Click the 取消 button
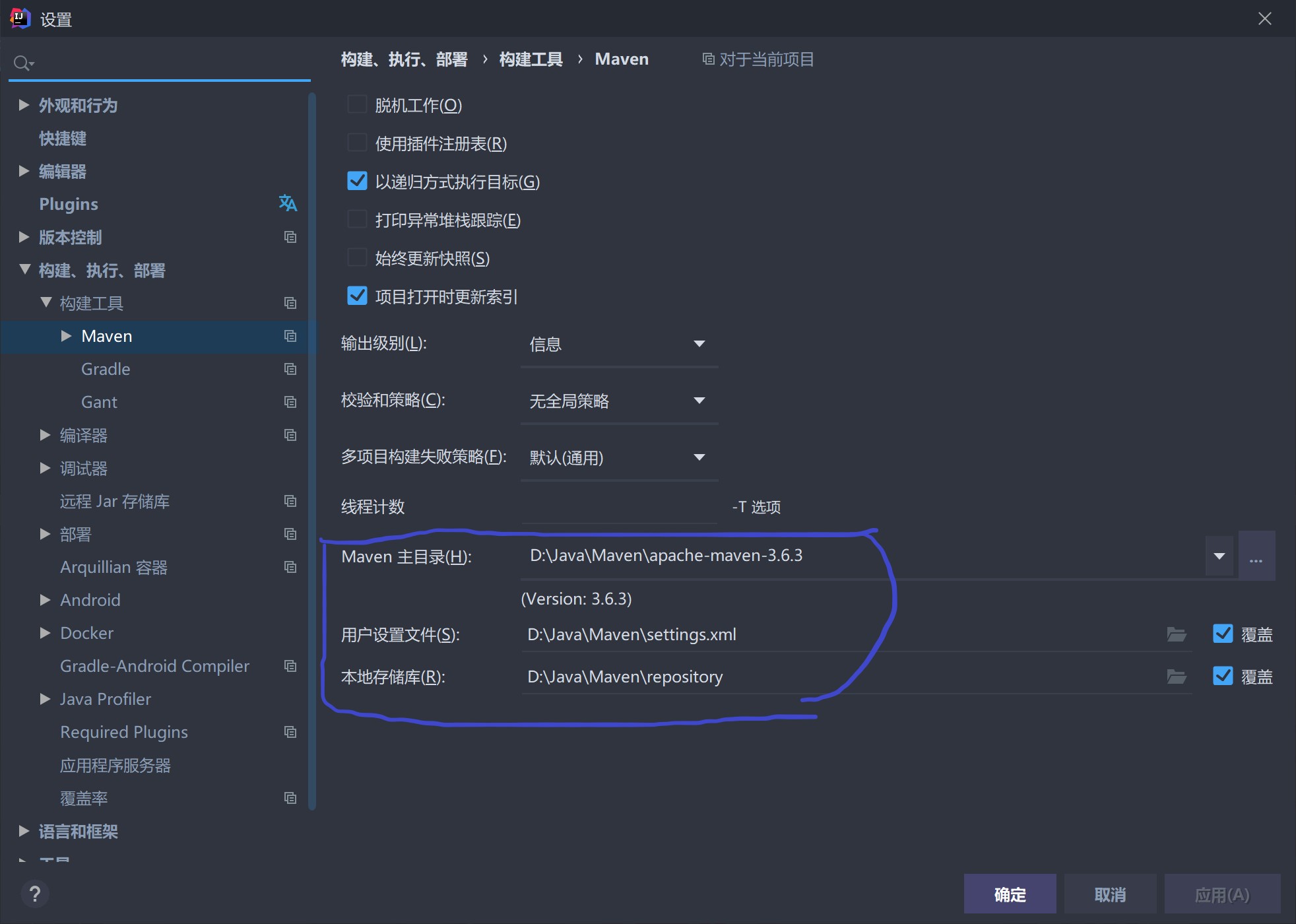The height and width of the screenshot is (924, 1296). click(x=1110, y=894)
